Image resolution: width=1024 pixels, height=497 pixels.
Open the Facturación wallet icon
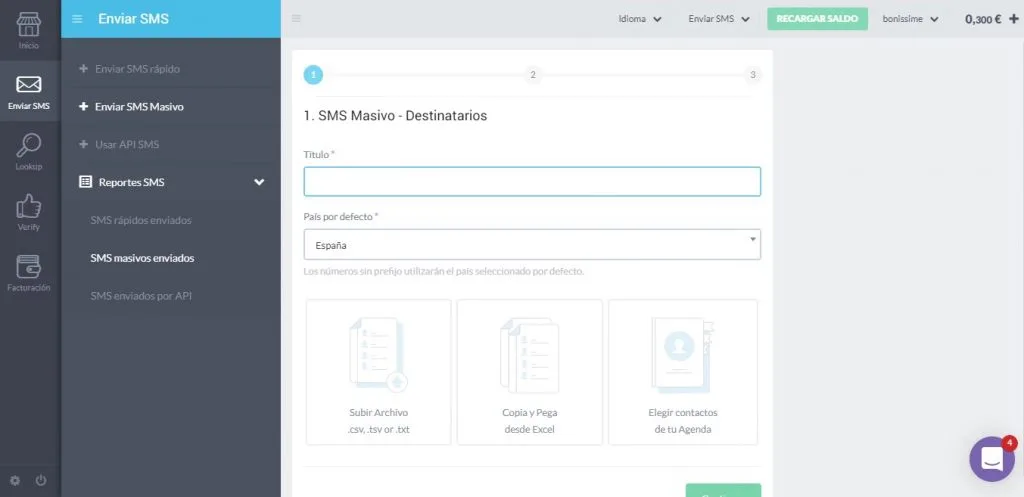pos(29,266)
